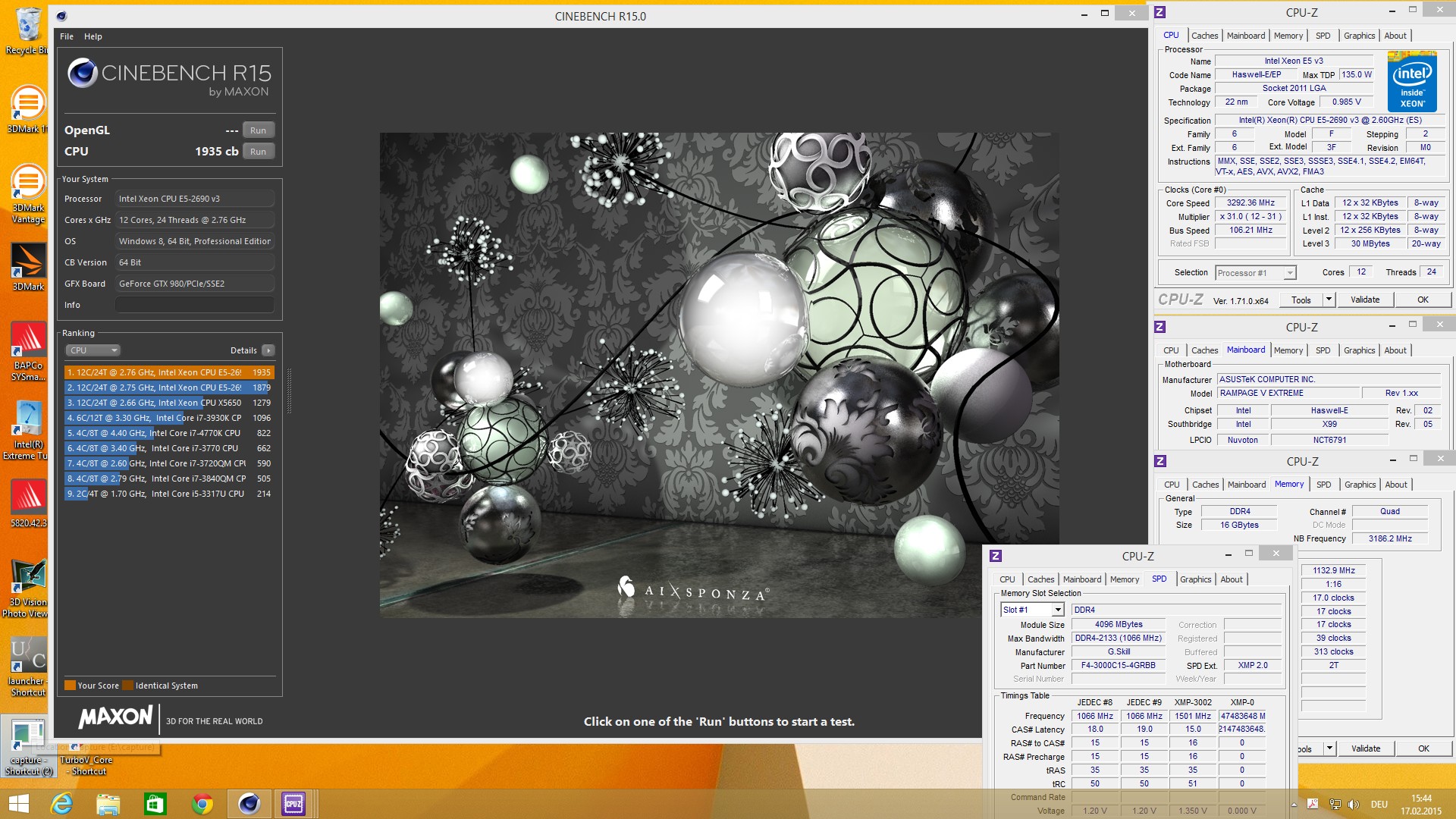
Task: Open the Windows Store taskbar icon
Action: (x=155, y=804)
